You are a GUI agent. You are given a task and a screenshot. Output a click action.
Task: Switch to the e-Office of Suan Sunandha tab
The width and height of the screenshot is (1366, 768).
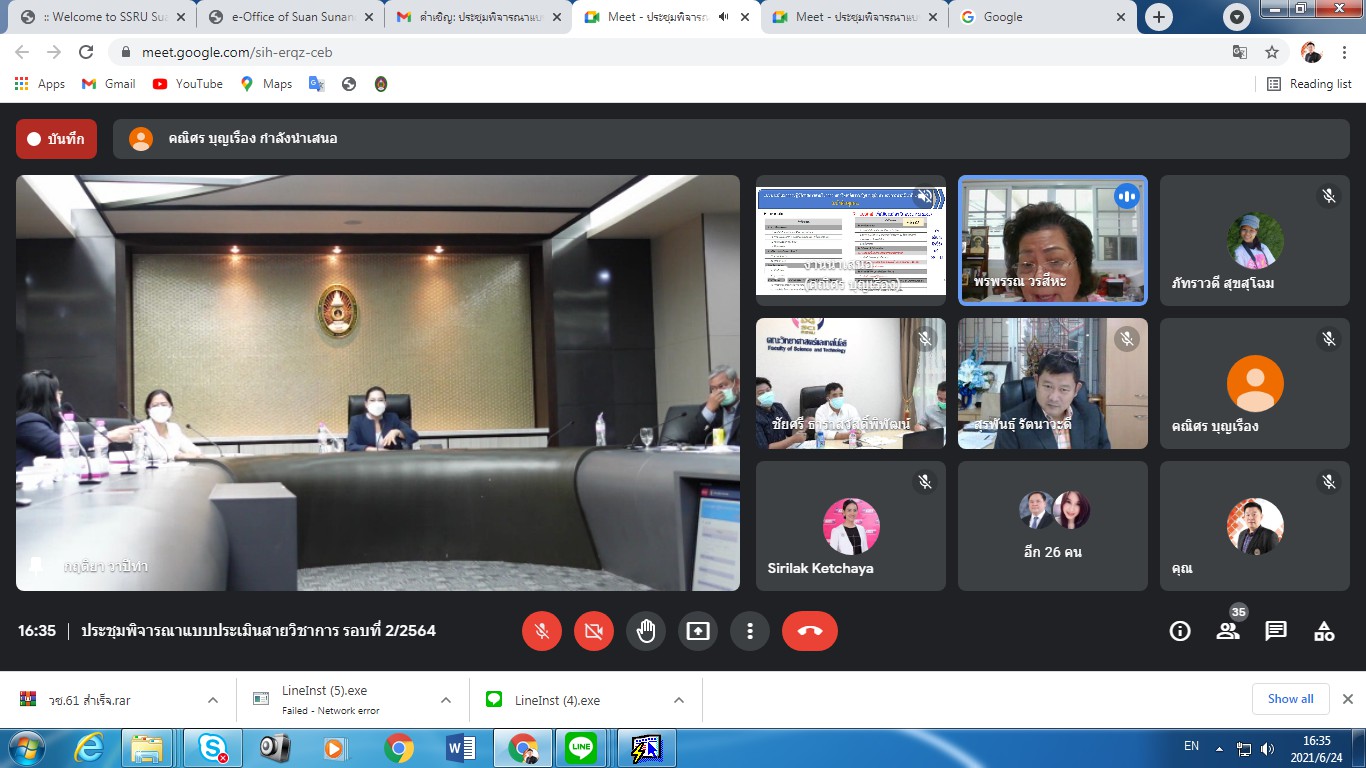pos(291,17)
